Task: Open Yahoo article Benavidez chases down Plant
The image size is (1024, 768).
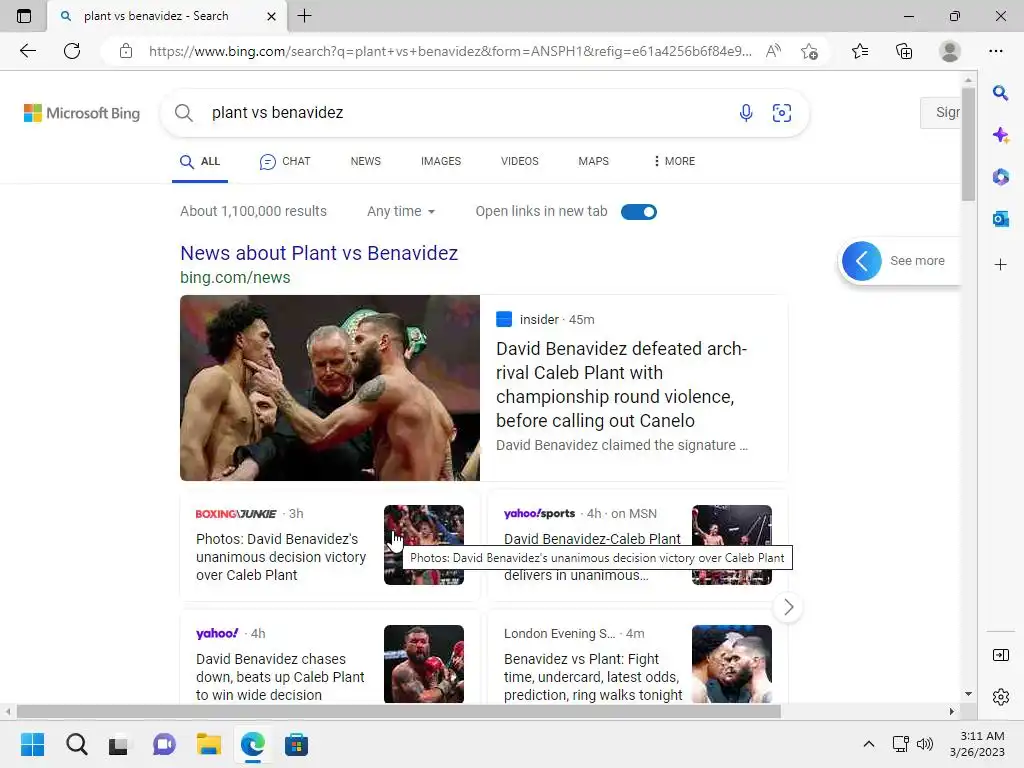Action: click(280, 677)
